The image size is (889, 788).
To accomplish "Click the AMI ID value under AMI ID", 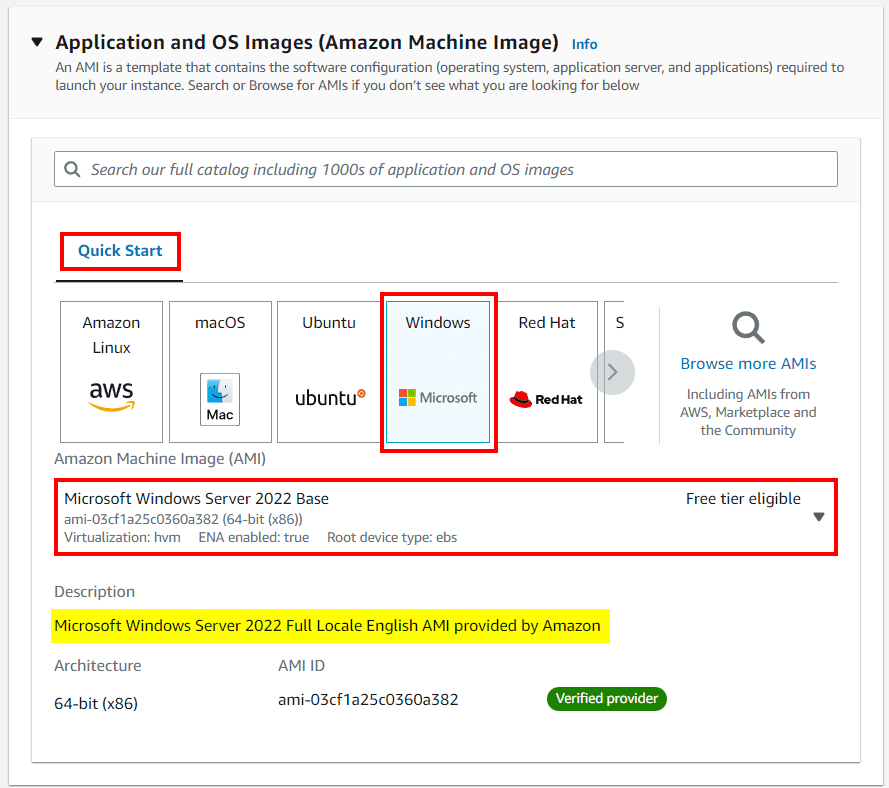I will (x=367, y=700).
